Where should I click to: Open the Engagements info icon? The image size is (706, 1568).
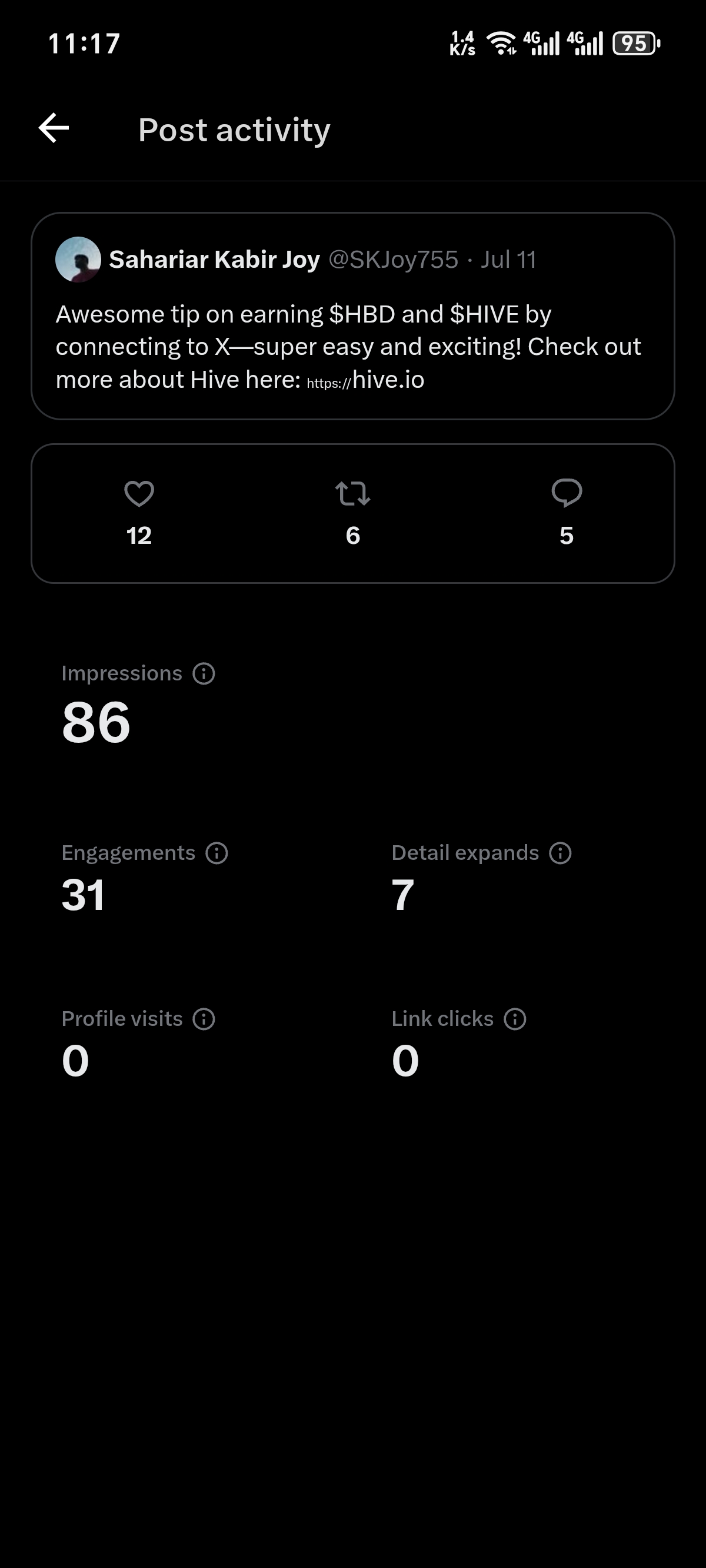(217, 853)
